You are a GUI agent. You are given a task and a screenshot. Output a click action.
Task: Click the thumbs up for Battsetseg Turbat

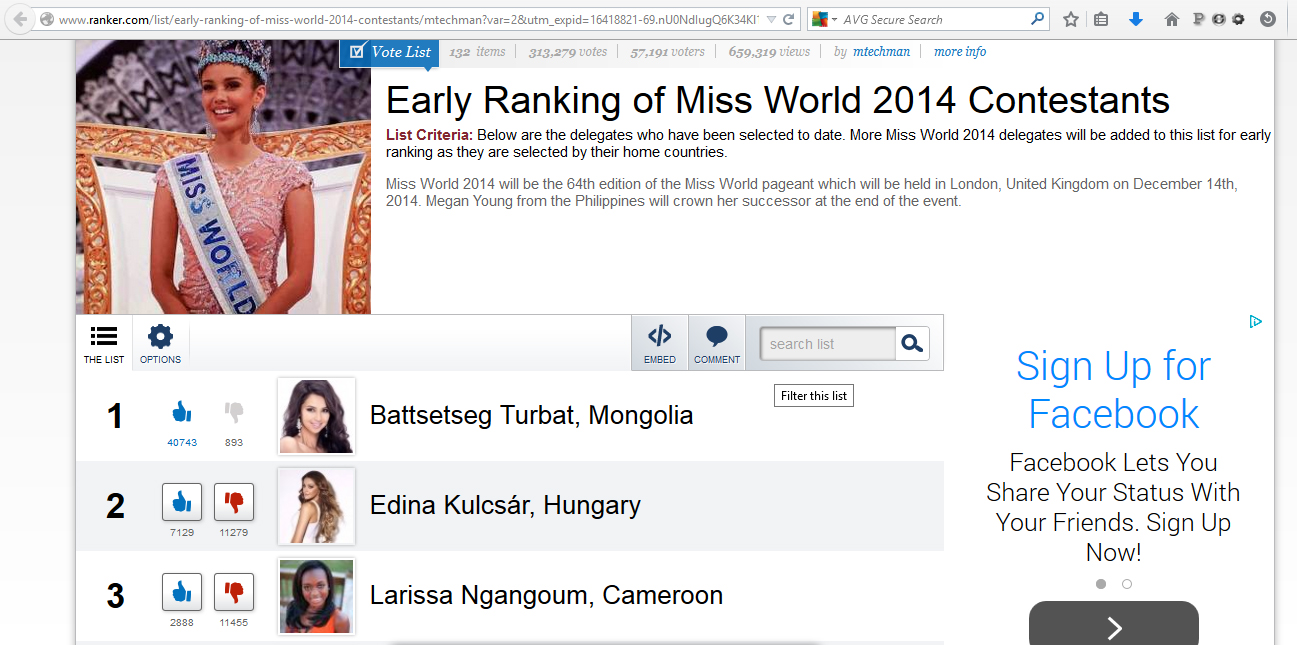pyautogui.click(x=181, y=411)
